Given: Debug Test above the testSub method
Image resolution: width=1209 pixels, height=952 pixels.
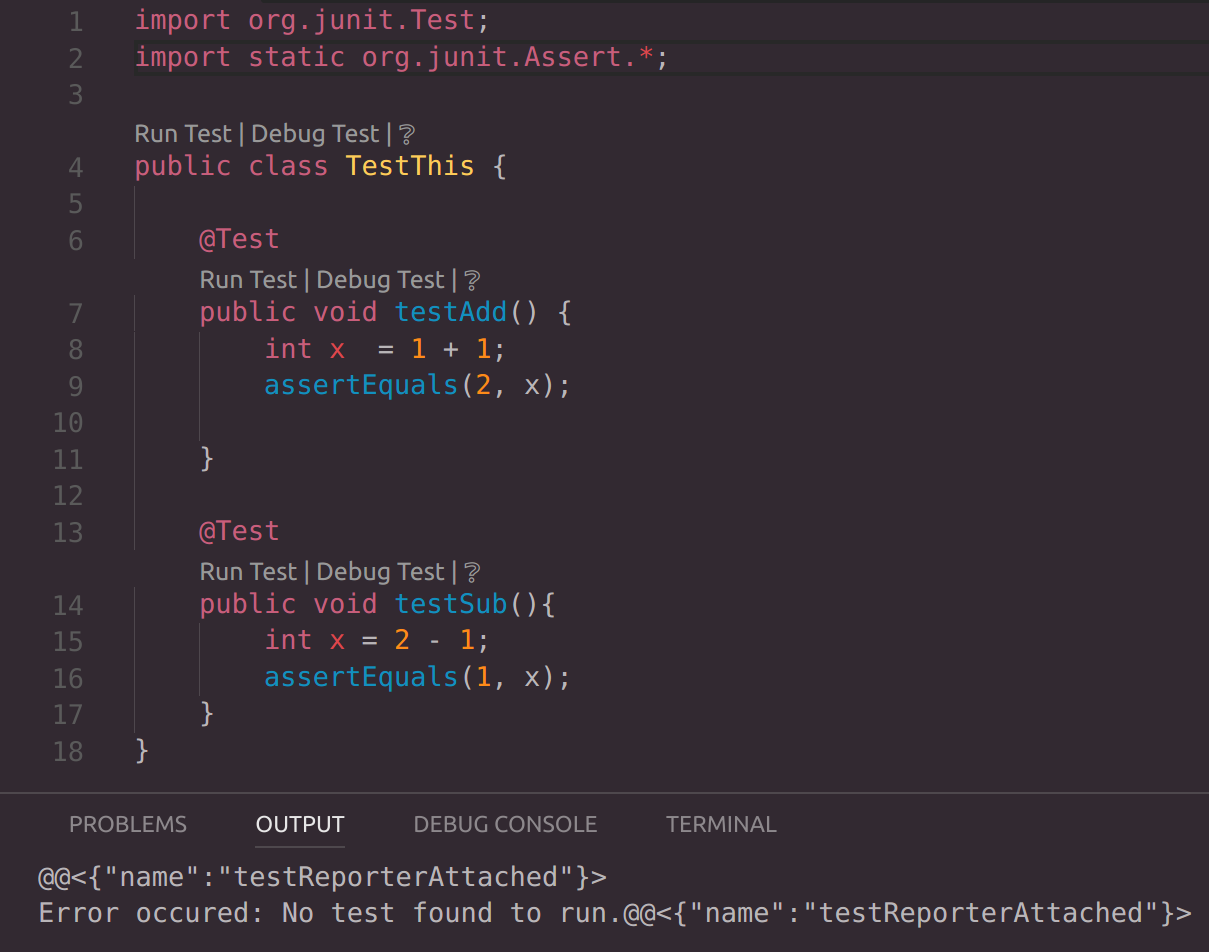Looking at the screenshot, I should coord(380,571).
